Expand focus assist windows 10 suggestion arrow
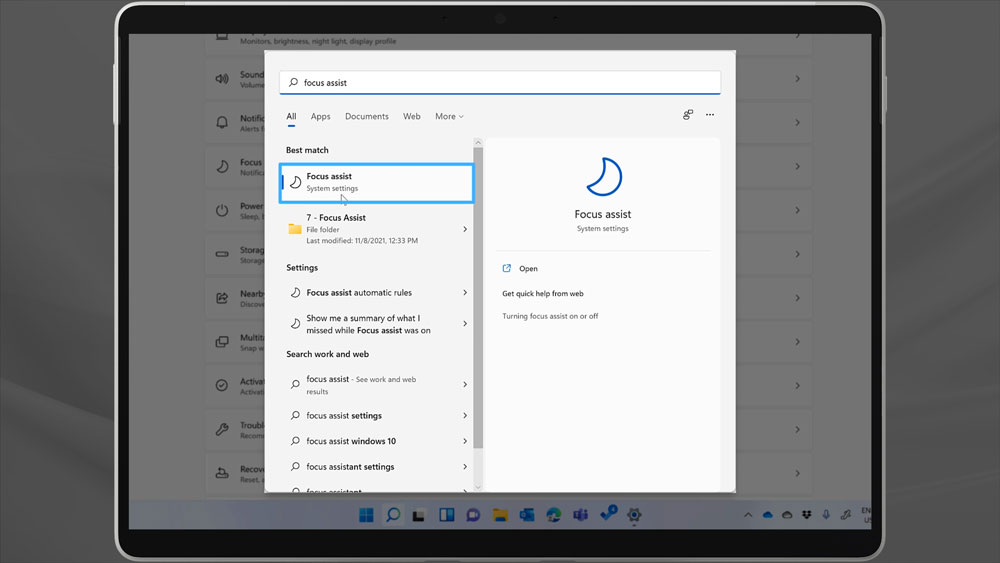Screen dimensions: 1000x563 click(x=465, y=441)
